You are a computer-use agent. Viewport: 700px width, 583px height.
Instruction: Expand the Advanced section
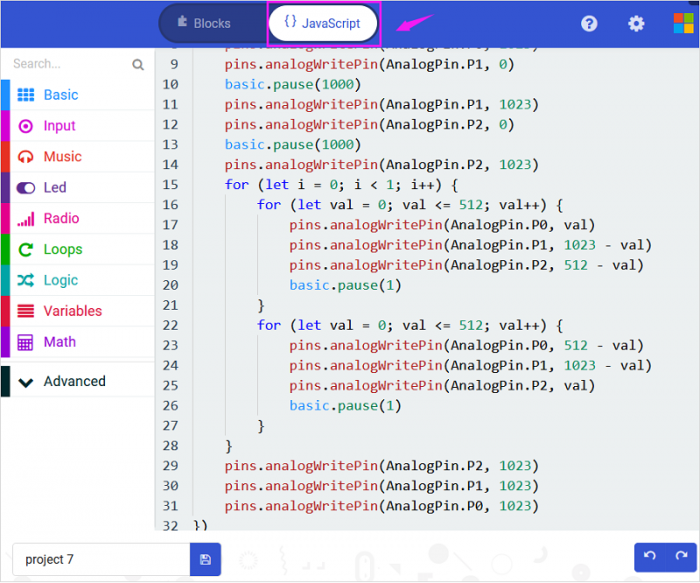pyautogui.click(x=74, y=381)
